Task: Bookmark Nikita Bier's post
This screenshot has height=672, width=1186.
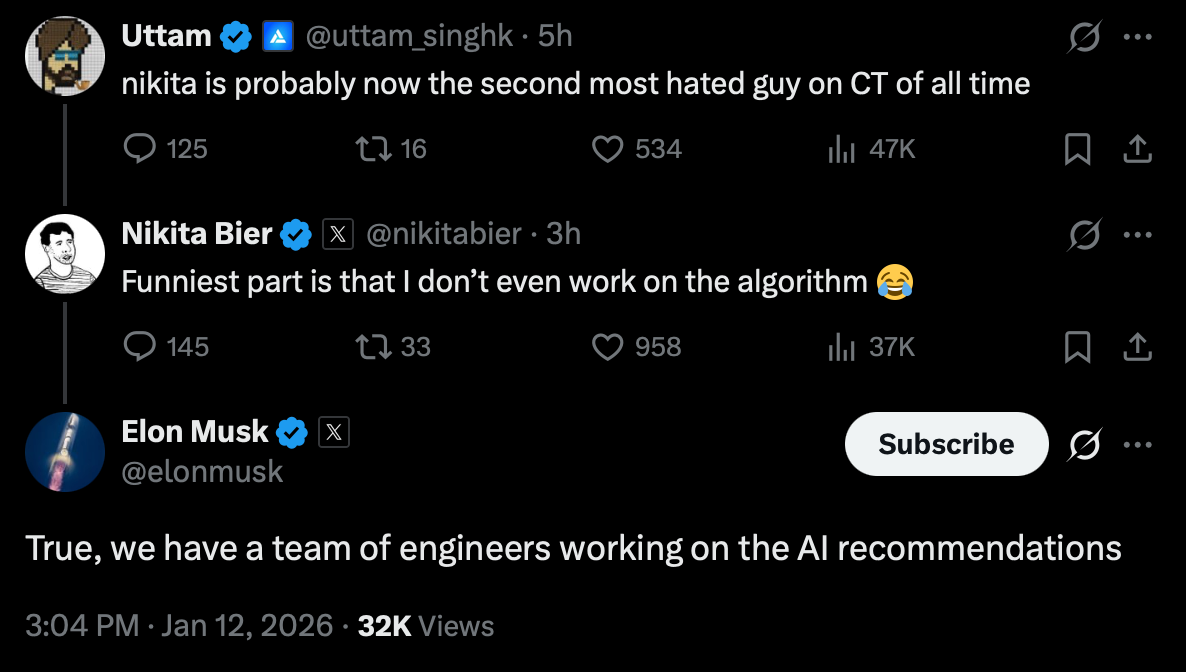Action: (1077, 347)
